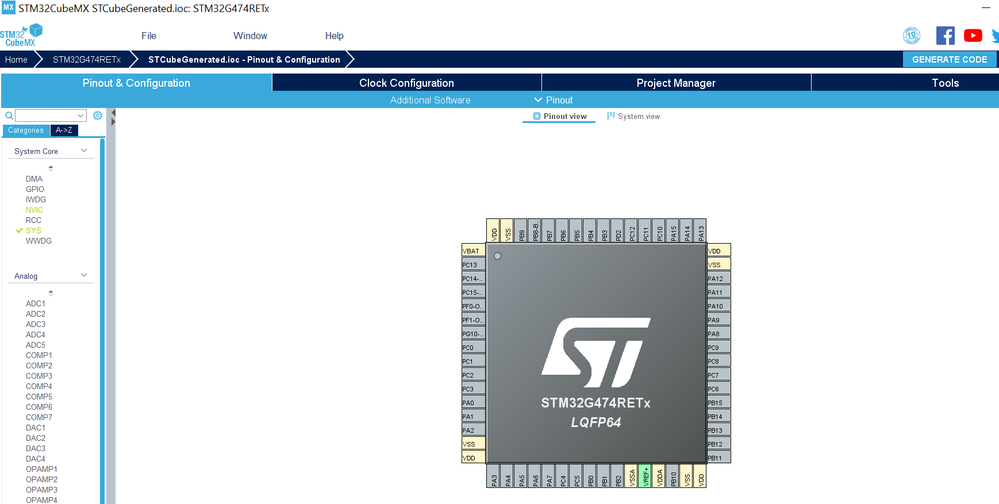Viewport: 999px width, 504px height.
Task: Open the peripheral search combo box
Action: [x=51, y=115]
